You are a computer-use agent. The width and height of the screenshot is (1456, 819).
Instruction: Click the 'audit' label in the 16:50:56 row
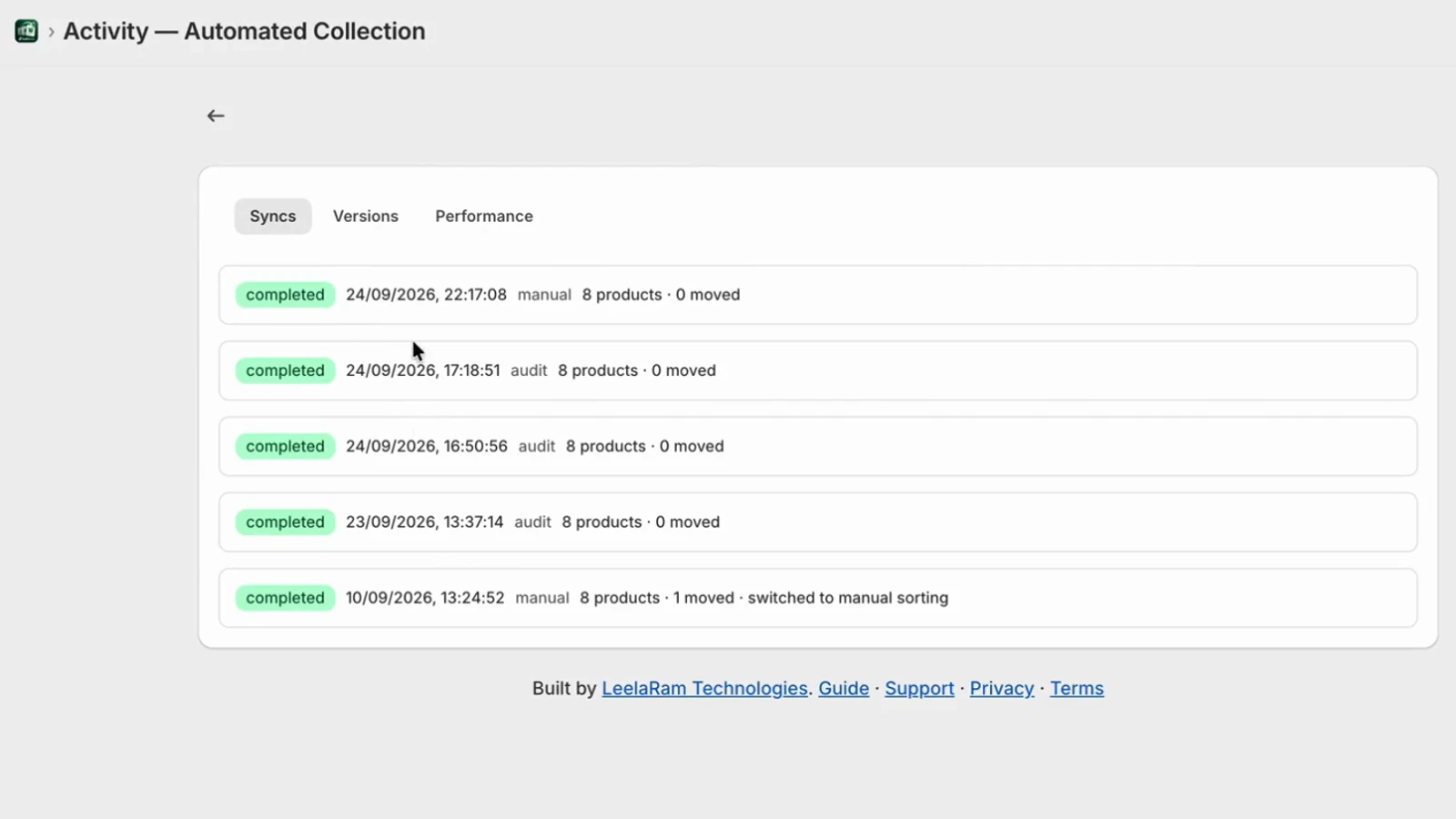point(537,446)
